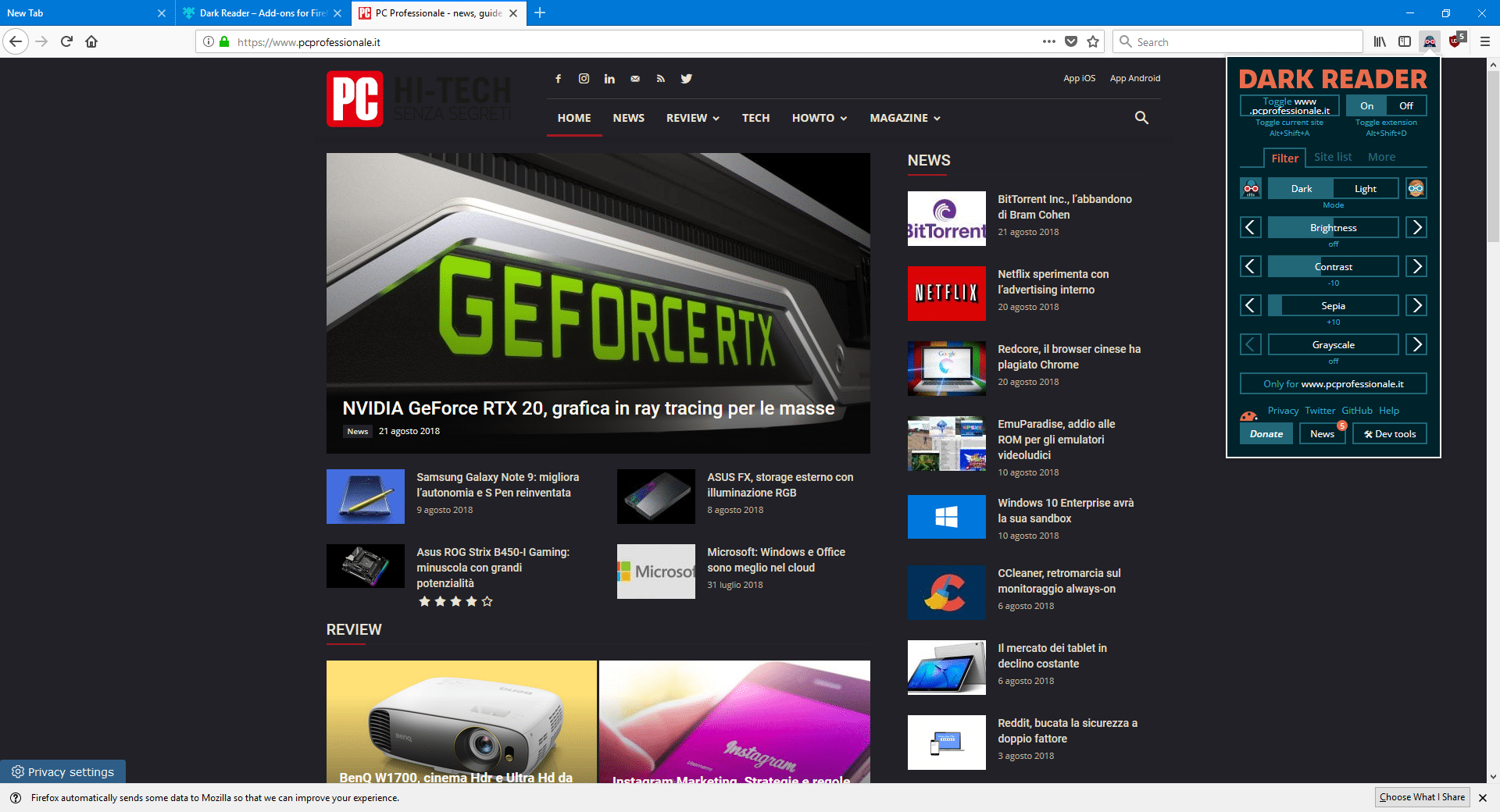Click the Donate button
1500x812 pixels.
[x=1266, y=434]
